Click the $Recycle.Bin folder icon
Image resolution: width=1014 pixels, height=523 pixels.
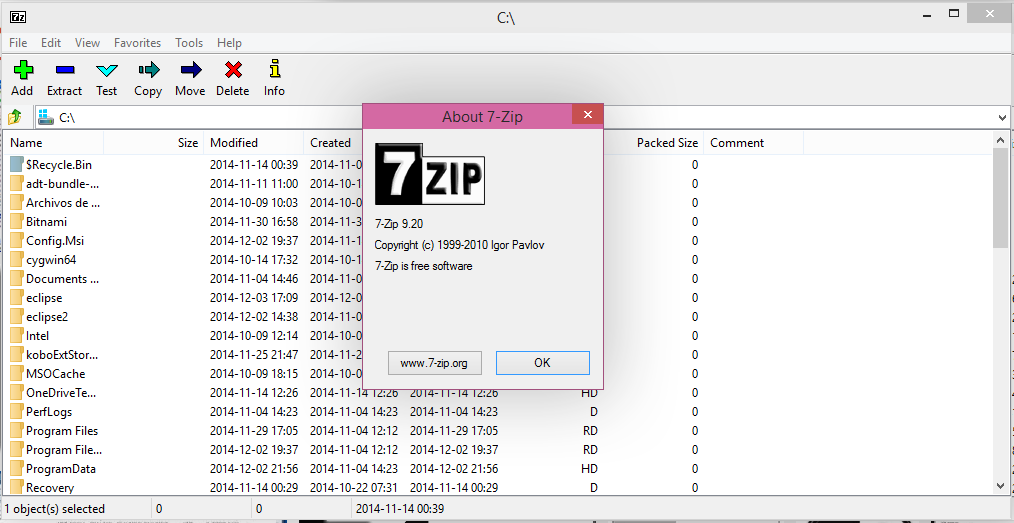(x=16, y=164)
